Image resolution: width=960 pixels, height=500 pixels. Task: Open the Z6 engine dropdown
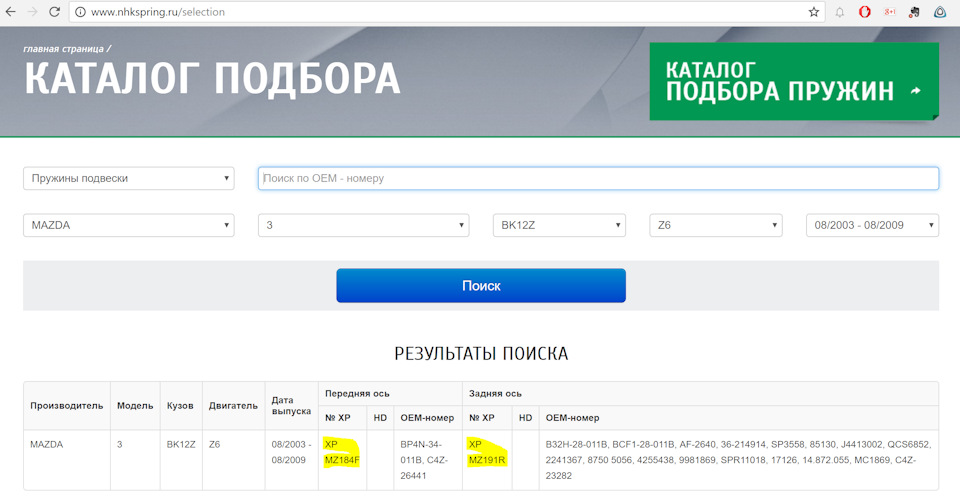[716, 225]
